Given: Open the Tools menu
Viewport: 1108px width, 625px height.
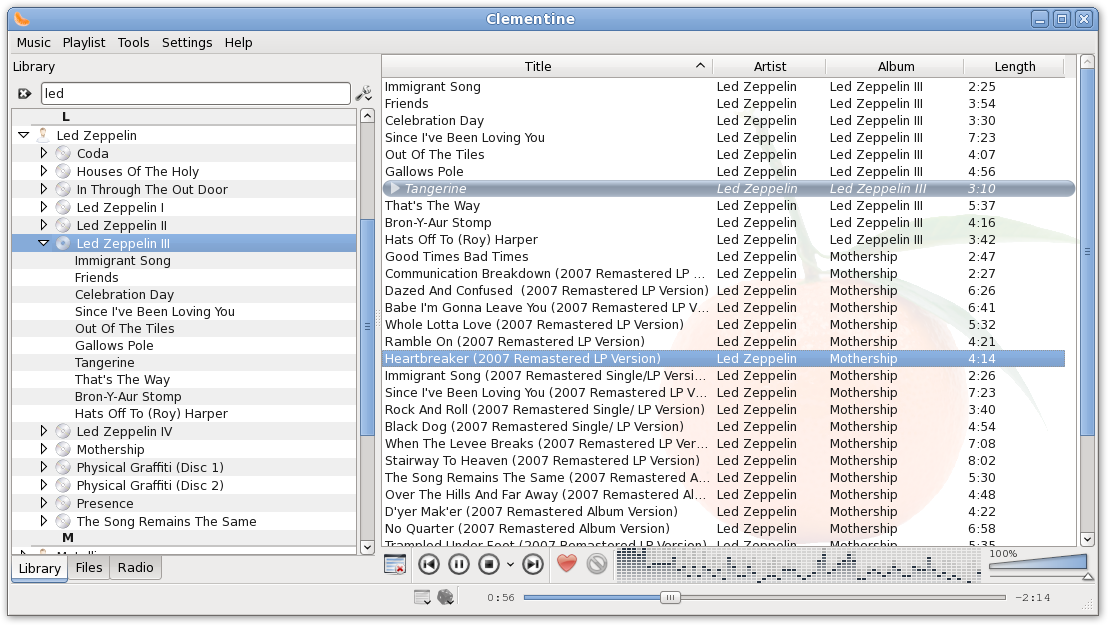Looking at the screenshot, I should pos(134,42).
